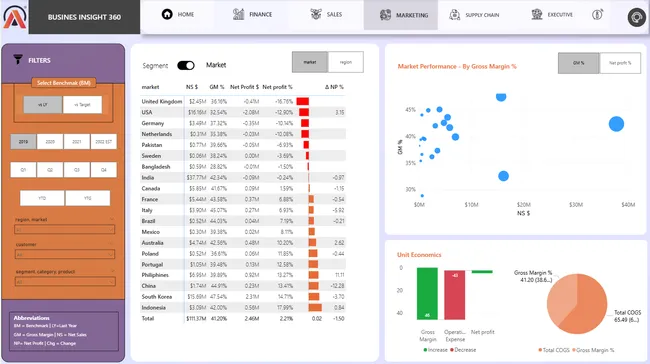Choose quarter Q1

tap(23, 170)
